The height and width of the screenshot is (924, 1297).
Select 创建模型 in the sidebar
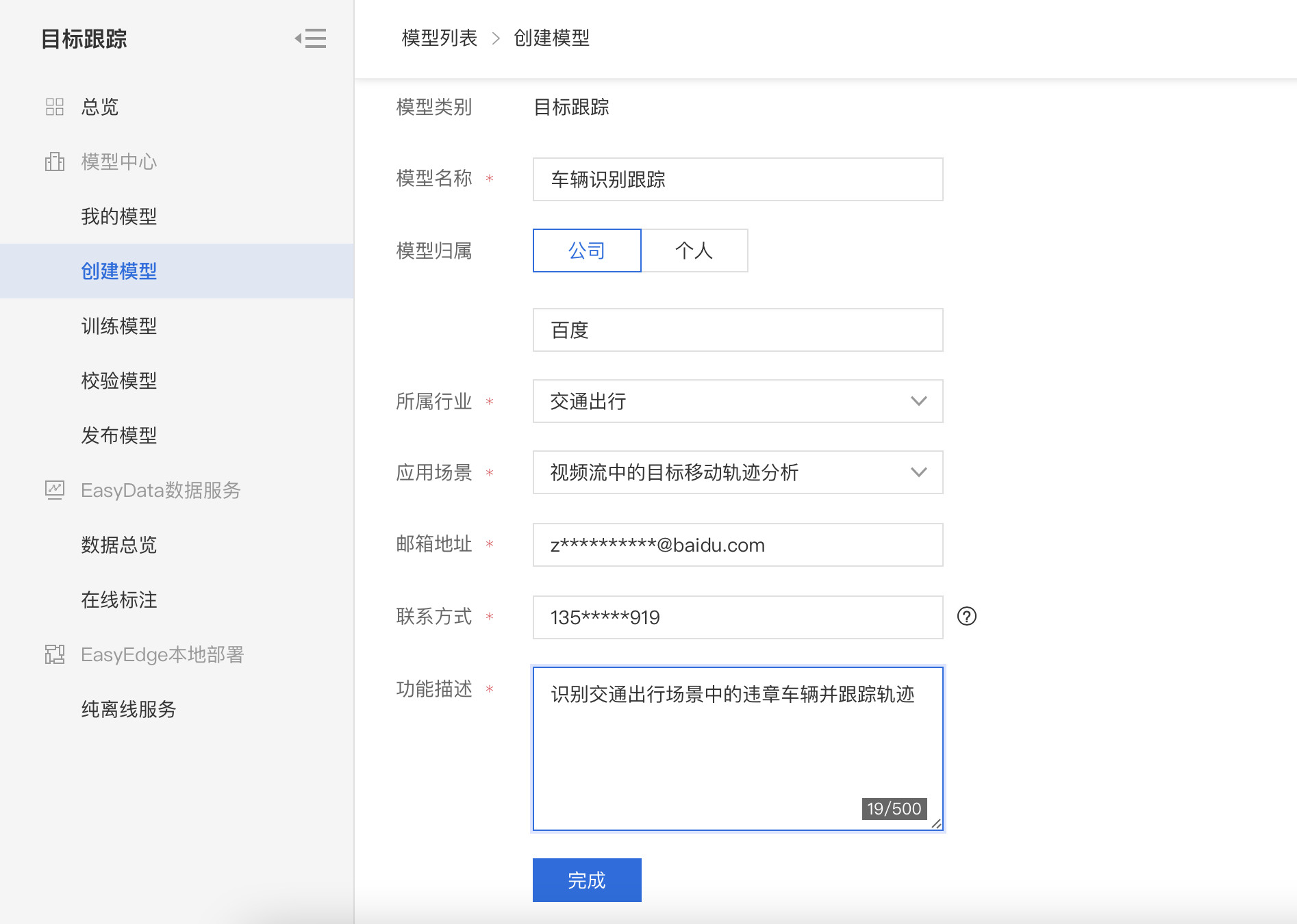[x=177, y=271]
